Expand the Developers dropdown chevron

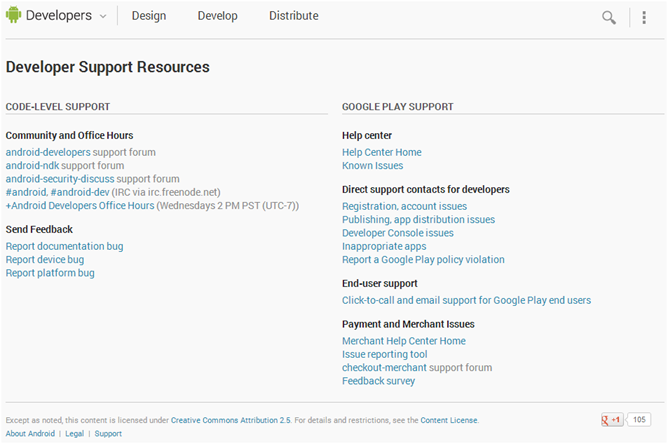[103, 17]
